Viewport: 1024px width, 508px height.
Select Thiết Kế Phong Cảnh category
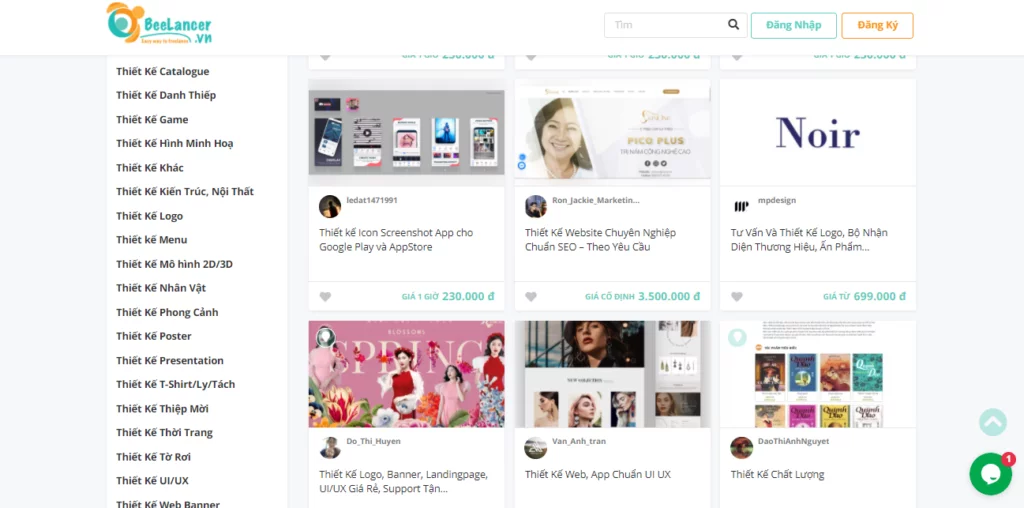pos(167,312)
